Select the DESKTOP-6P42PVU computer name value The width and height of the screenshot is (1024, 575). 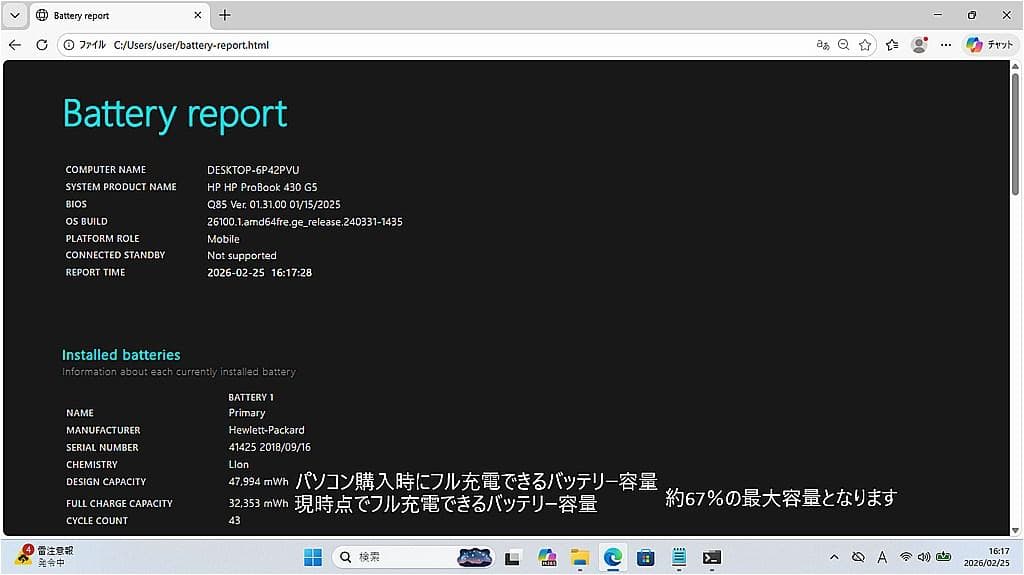[x=253, y=170]
